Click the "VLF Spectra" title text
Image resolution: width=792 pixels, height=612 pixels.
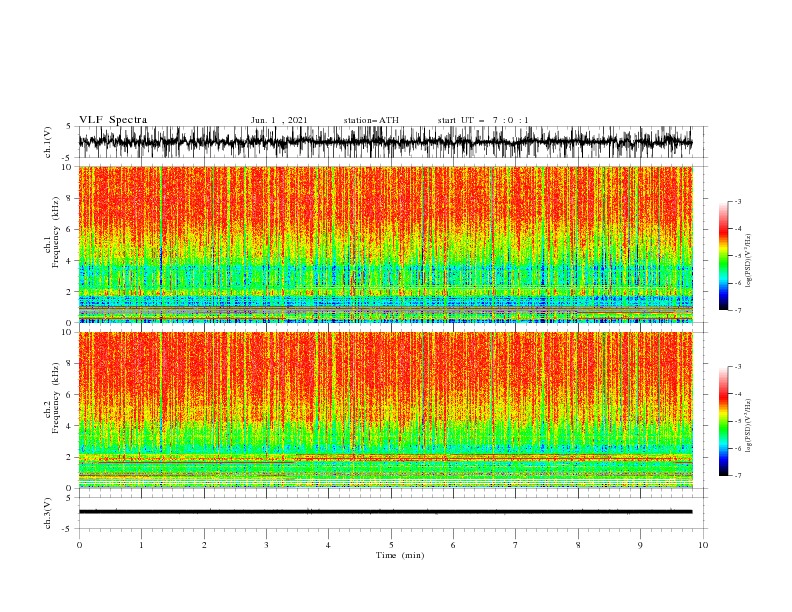coord(113,120)
